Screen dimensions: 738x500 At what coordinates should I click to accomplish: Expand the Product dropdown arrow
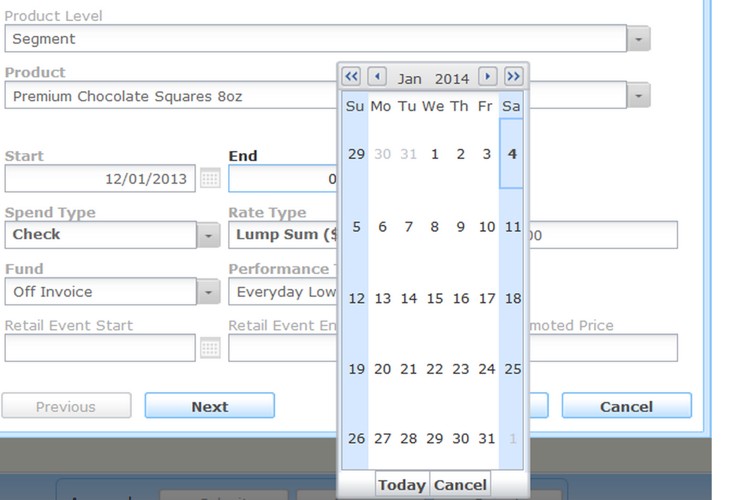tap(639, 96)
